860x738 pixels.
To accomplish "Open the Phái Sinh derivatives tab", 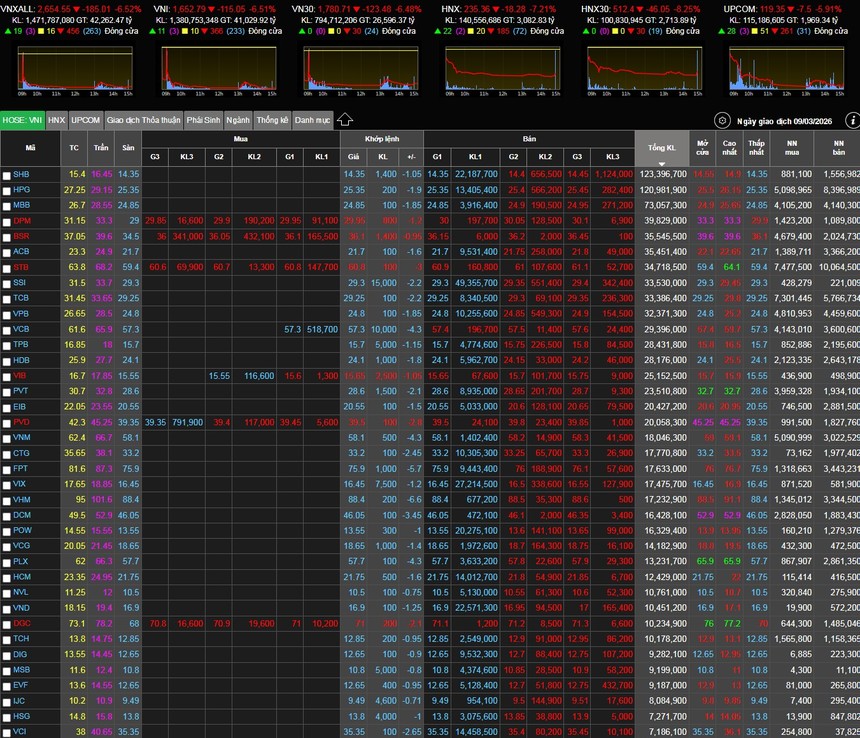I will click(203, 120).
